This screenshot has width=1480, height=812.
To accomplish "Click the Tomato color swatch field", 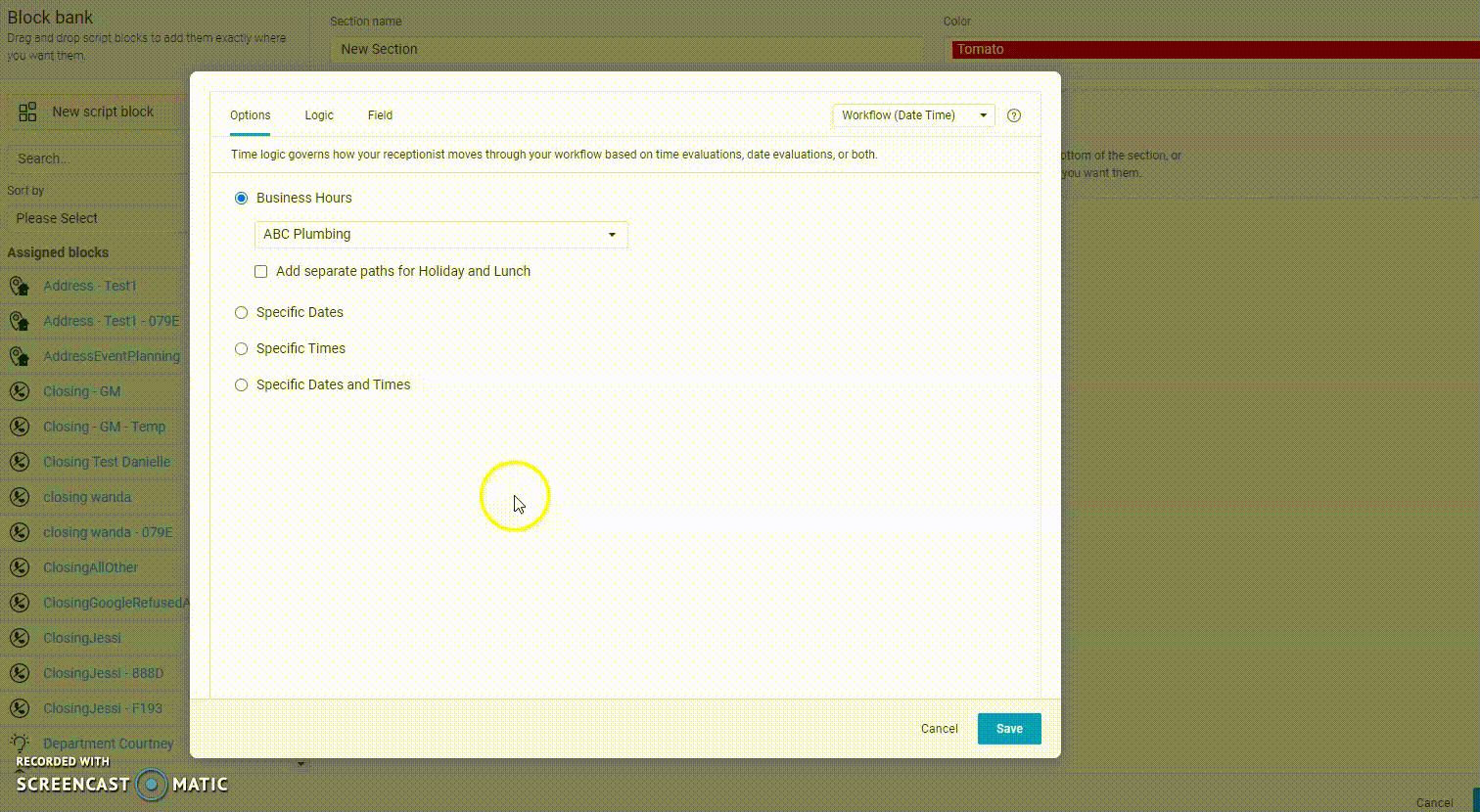I will (x=1214, y=50).
